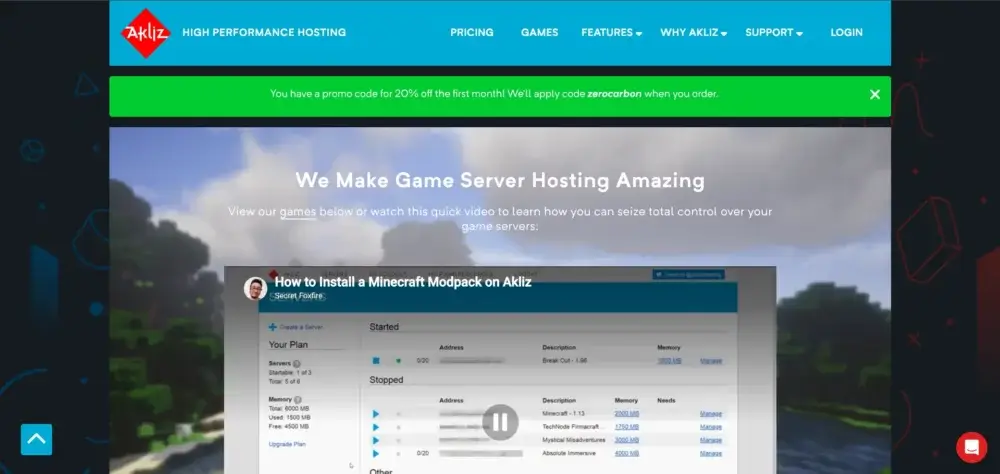Viewport: 1000px width, 474px height.
Task: Click the 'Secret Foxfire' channel name
Action: point(298,296)
